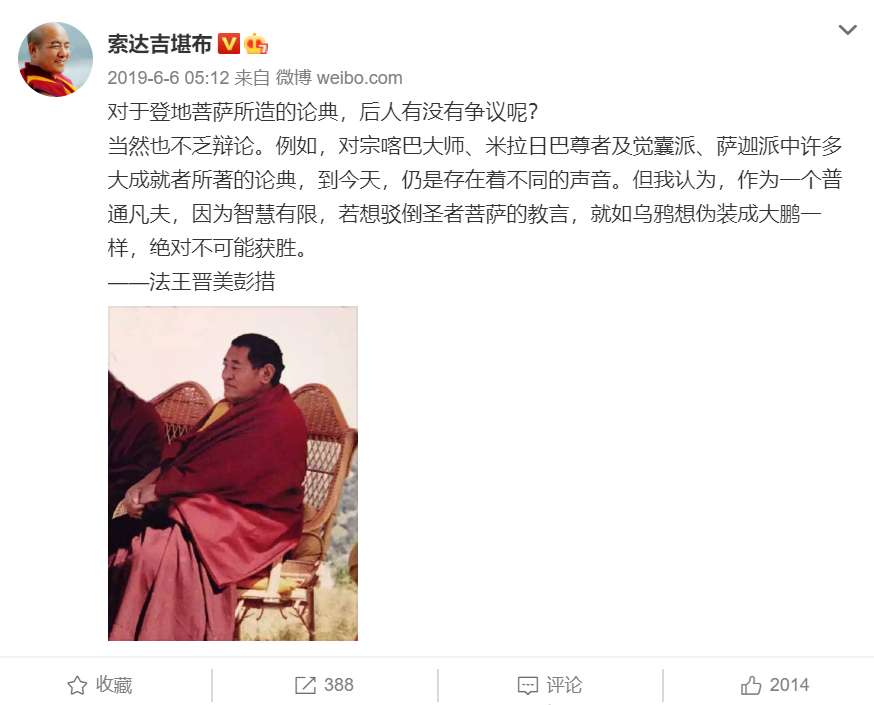Click the 收藏 label to bookmark
Viewport: 874px width, 705px height.
pyautogui.click(x=114, y=685)
